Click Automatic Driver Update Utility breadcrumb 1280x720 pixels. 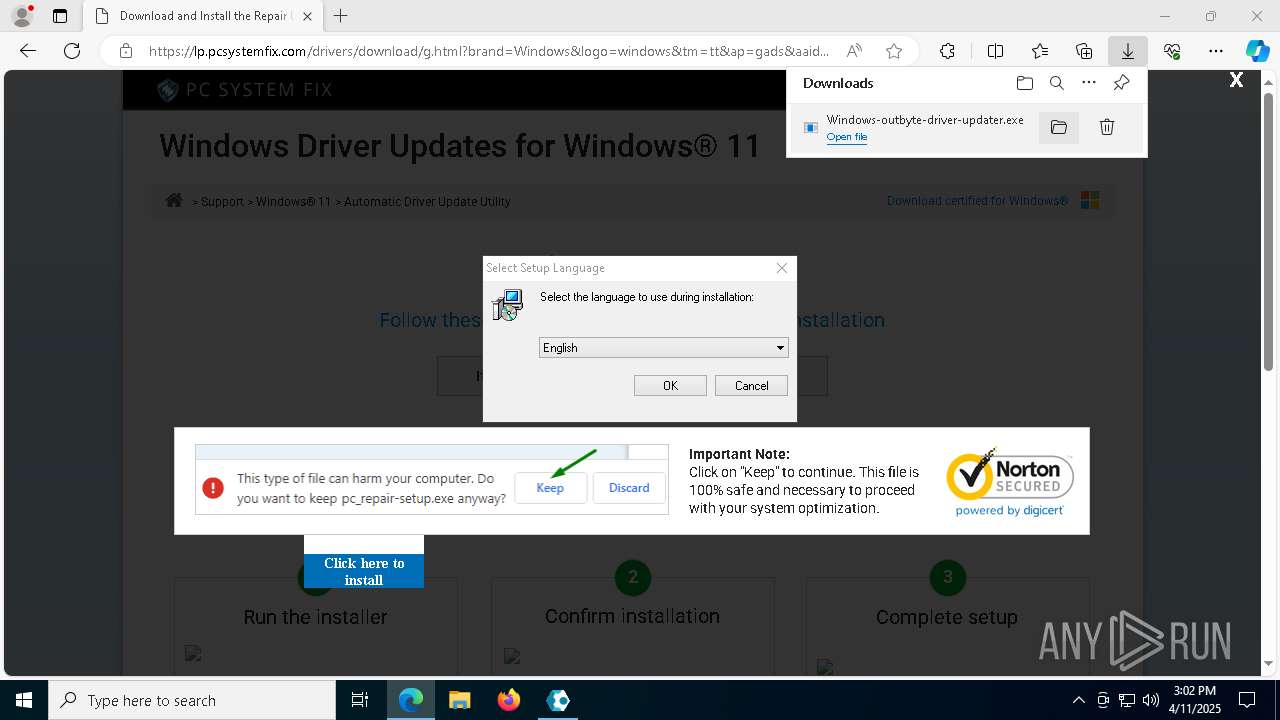pyautogui.click(x=427, y=201)
